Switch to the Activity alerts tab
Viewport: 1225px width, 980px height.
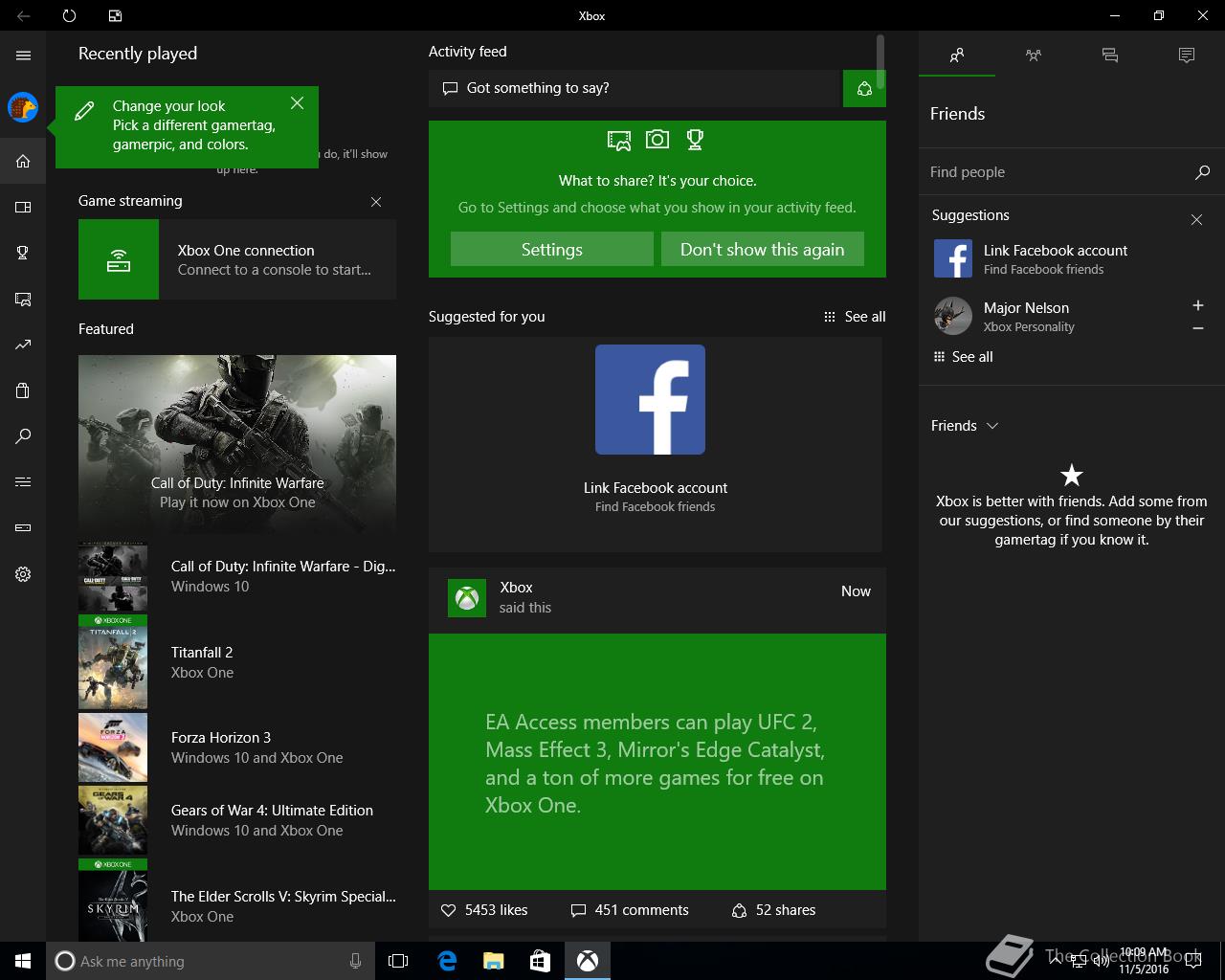[x=1187, y=56]
